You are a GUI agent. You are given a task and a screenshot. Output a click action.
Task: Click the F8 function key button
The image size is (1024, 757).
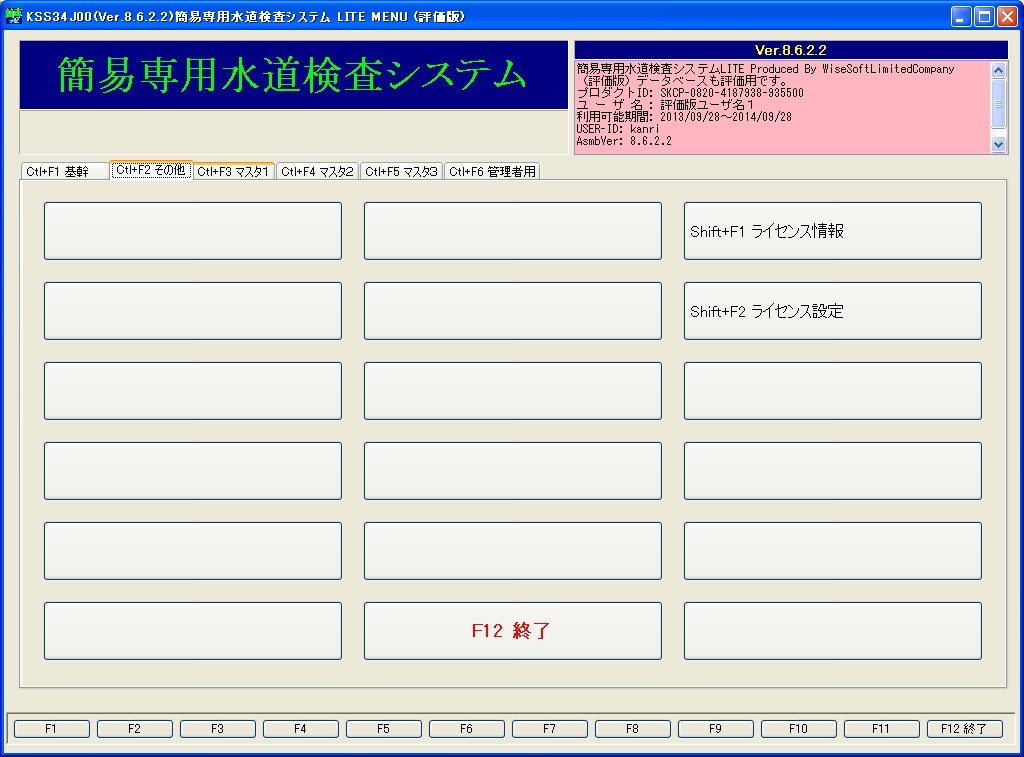point(632,729)
